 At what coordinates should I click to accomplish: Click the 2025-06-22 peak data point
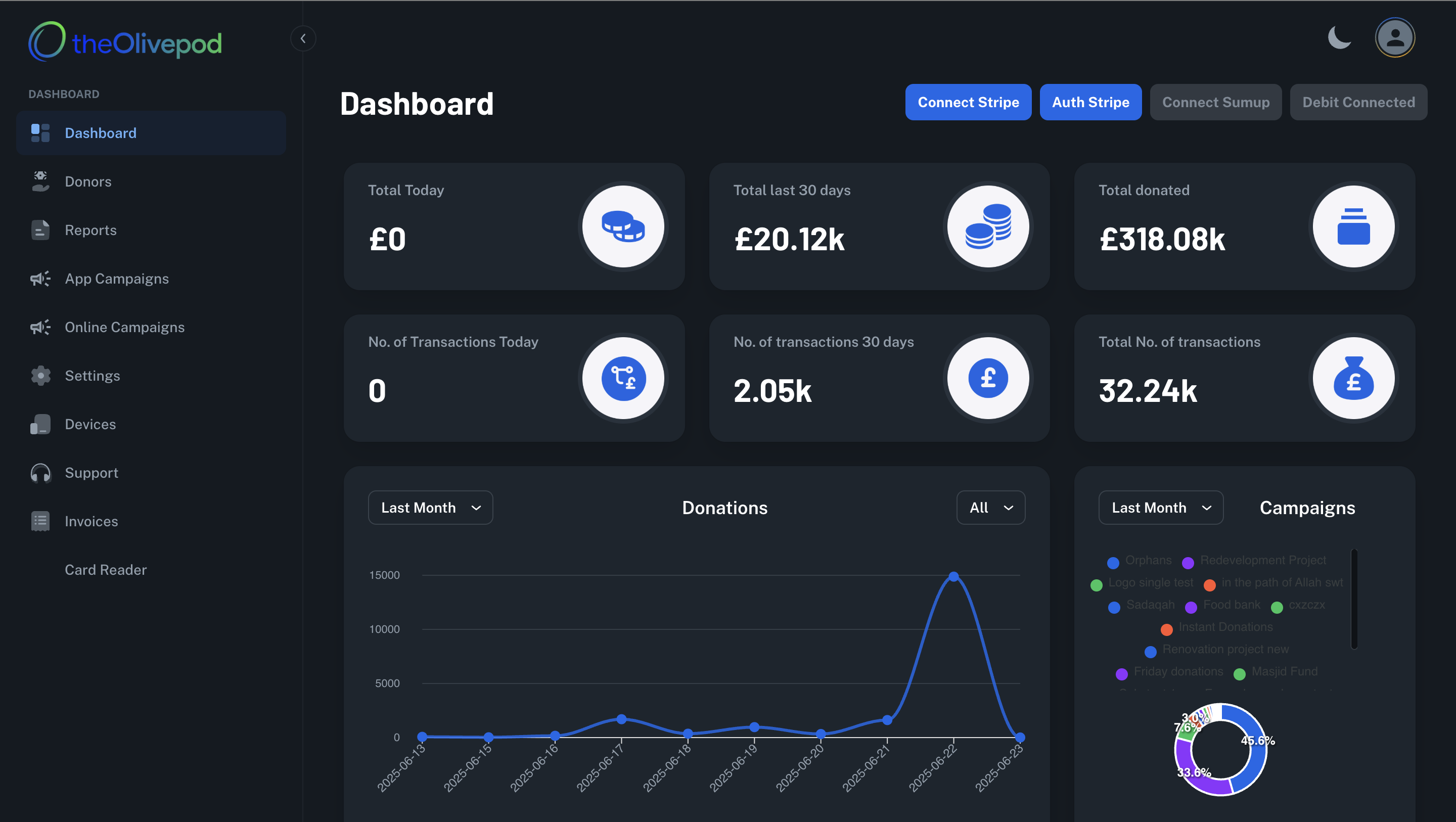tap(953, 577)
